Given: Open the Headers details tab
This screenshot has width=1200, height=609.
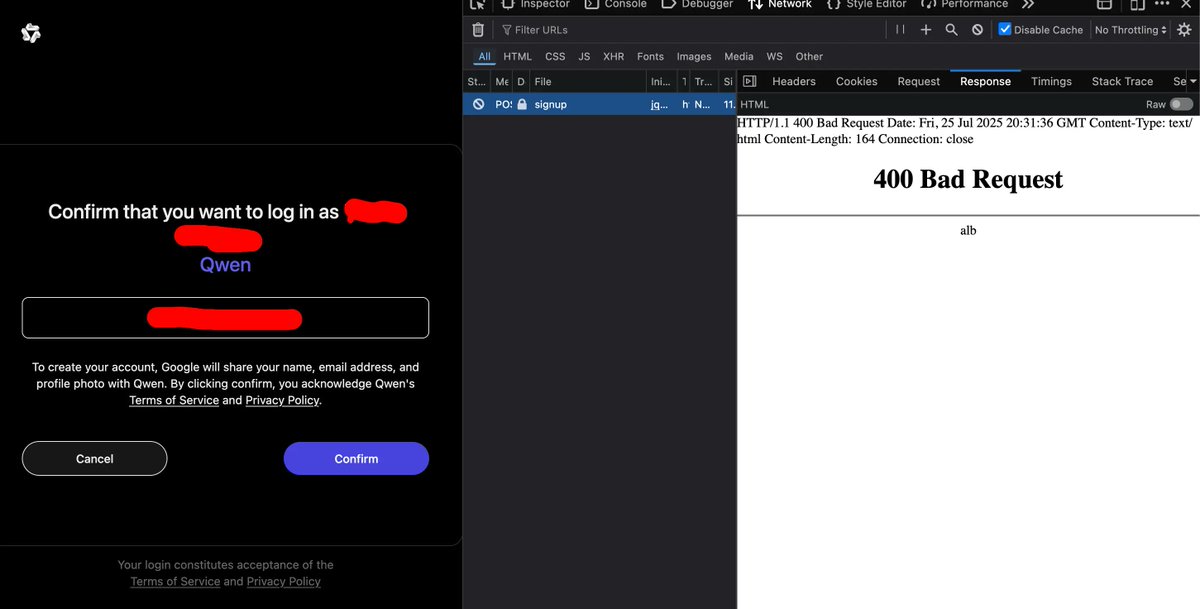Looking at the screenshot, I should click(794, 81).
